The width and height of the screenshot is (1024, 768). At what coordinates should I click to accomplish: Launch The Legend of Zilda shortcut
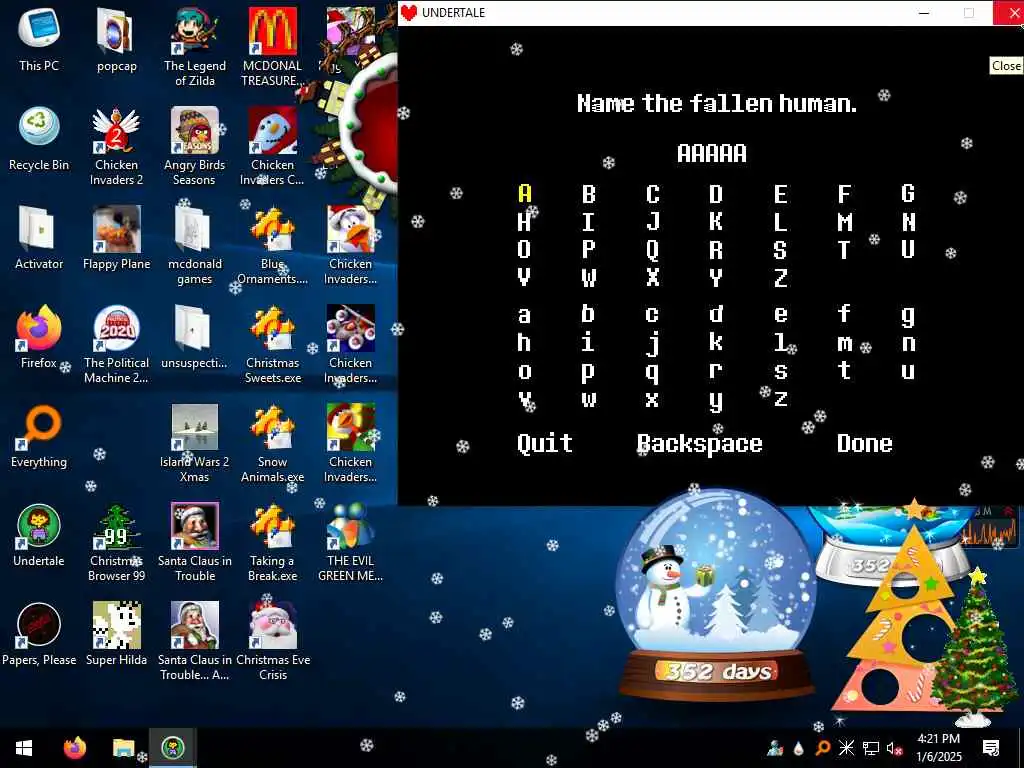pyautogui.click(x=195, y=47)
